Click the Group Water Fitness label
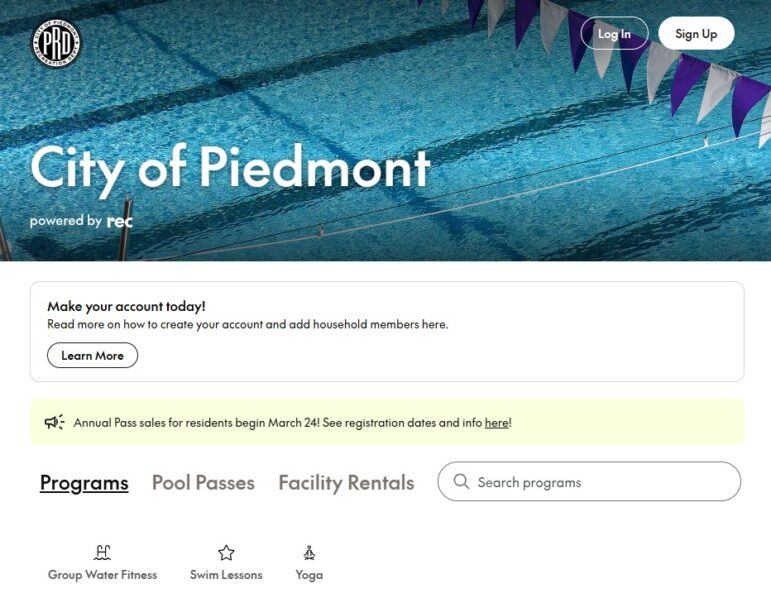The width and height of the screenshot is (771, 598). tap(102, 575)
